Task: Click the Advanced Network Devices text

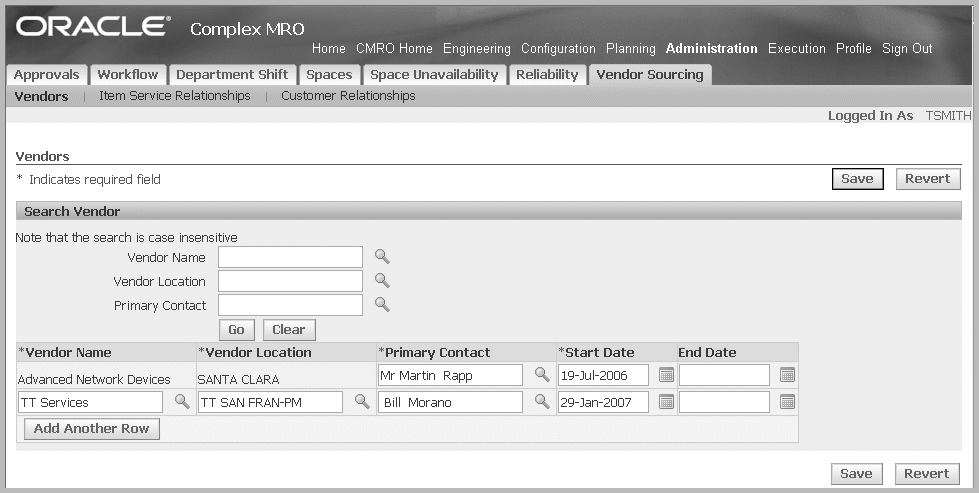Action: pos(94,379)
